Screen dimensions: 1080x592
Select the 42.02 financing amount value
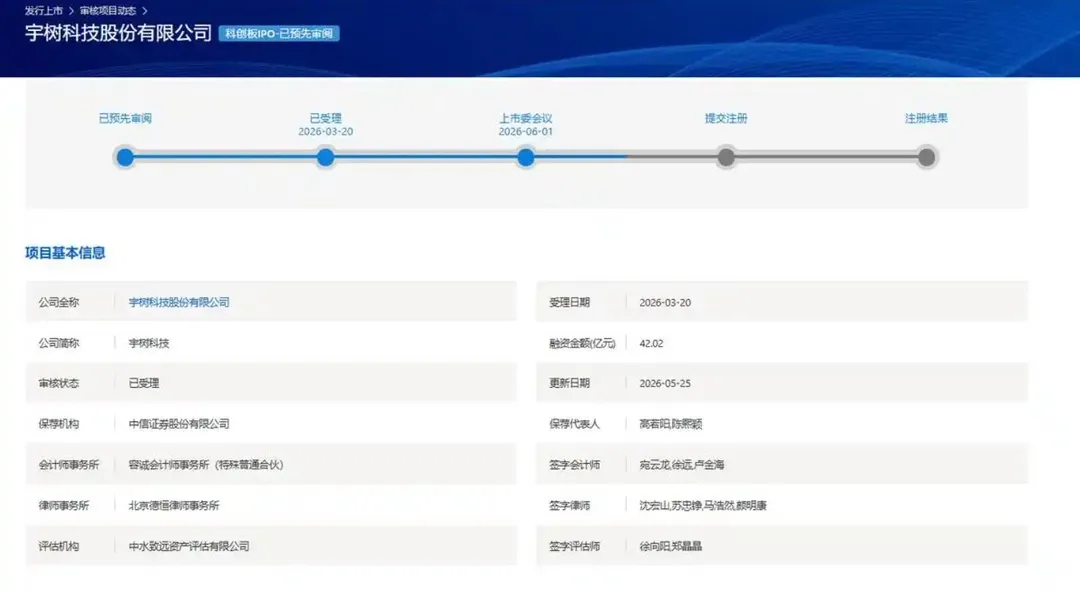coord(652,343)
